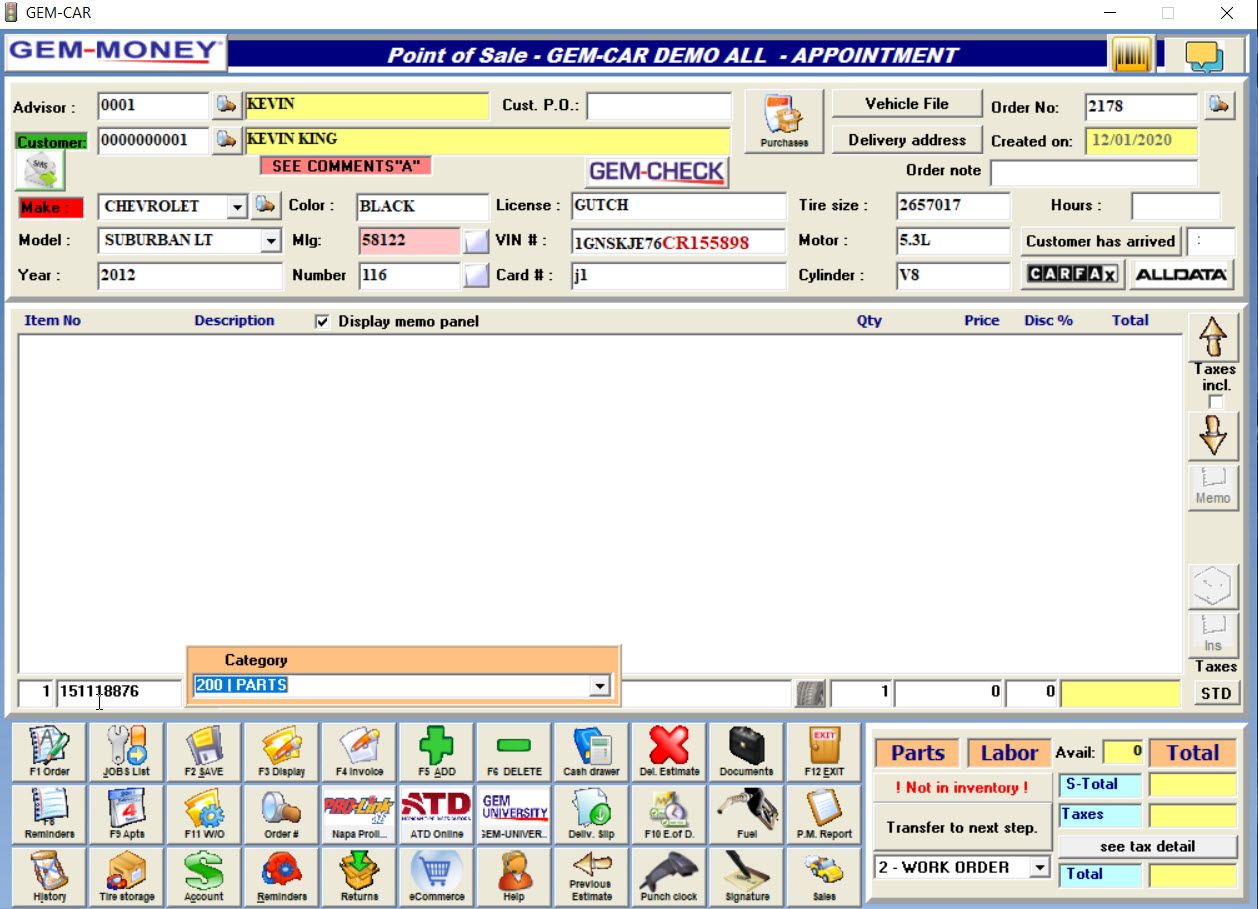Remove the line with F6 DELETE
The width and height of the screenshot is (1258, 909).
tap(514, 752)
